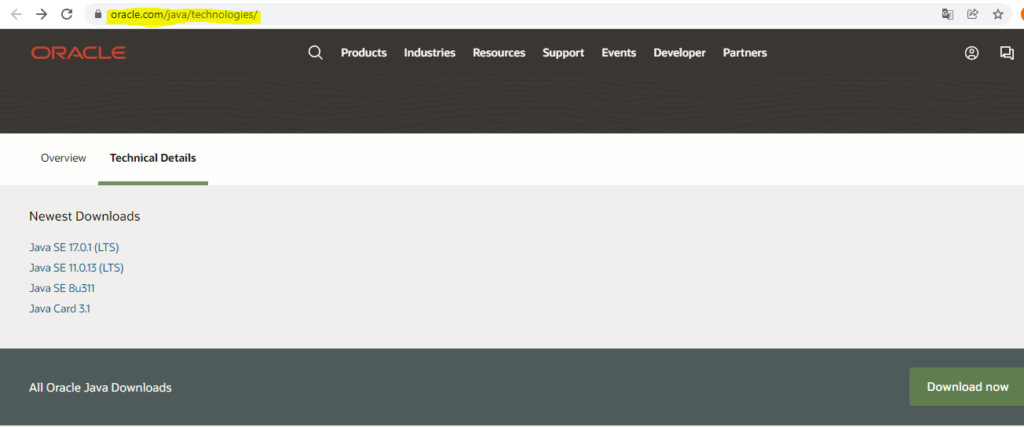Open the Industries menu

pyautogui.click(x=430, y=53)
